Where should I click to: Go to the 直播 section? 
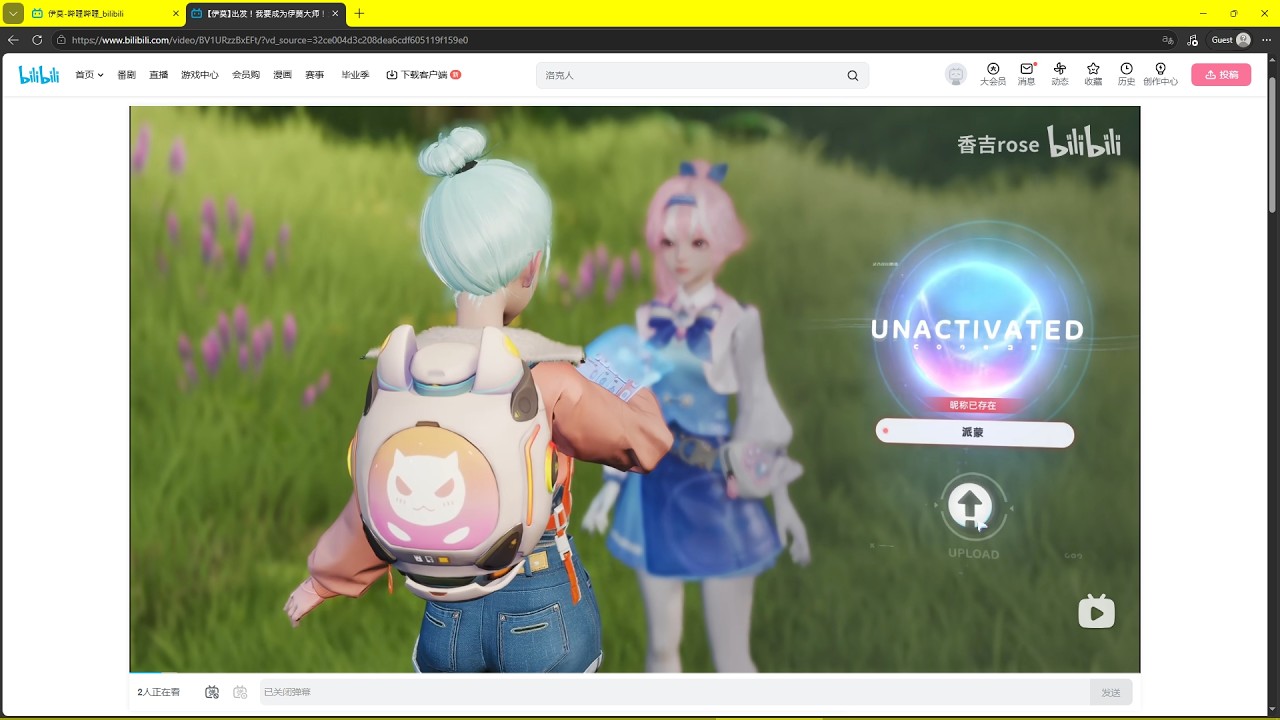[x=158, y=75]
